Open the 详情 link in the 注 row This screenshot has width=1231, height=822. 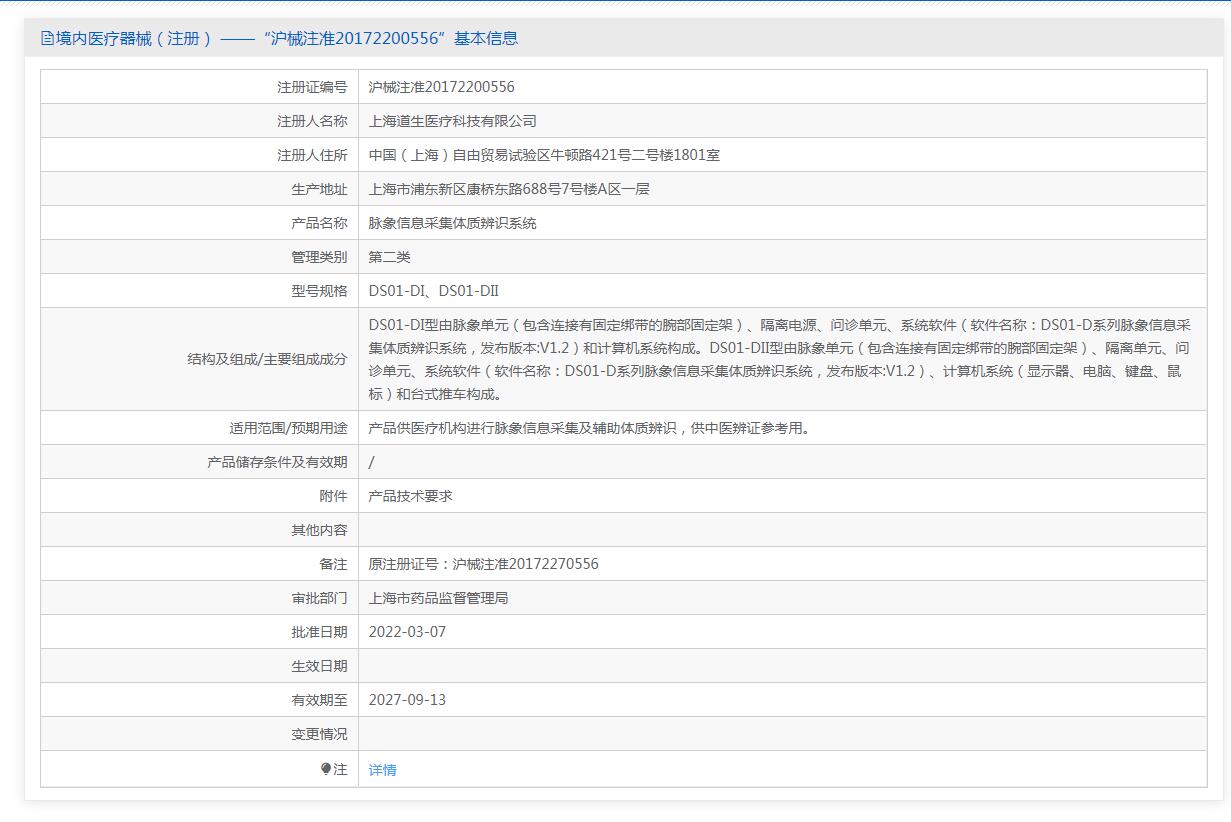point(382,770)
